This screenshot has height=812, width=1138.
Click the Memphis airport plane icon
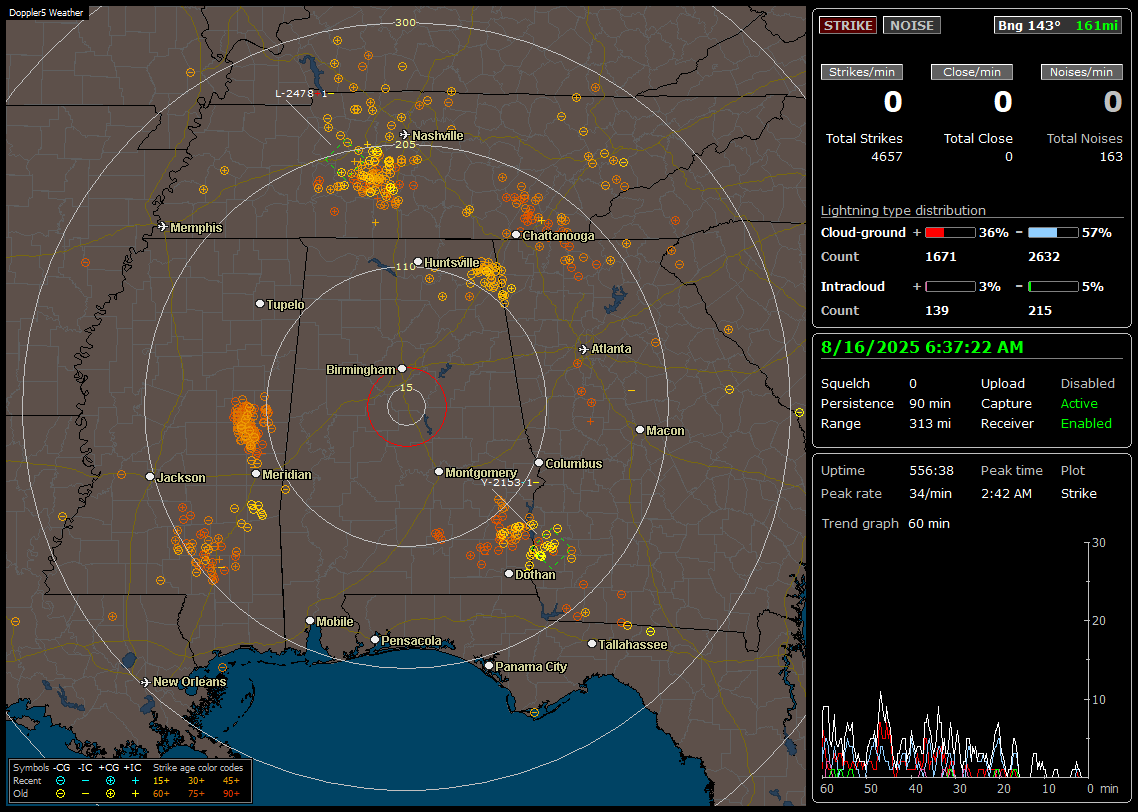click(x=163, y=227)
